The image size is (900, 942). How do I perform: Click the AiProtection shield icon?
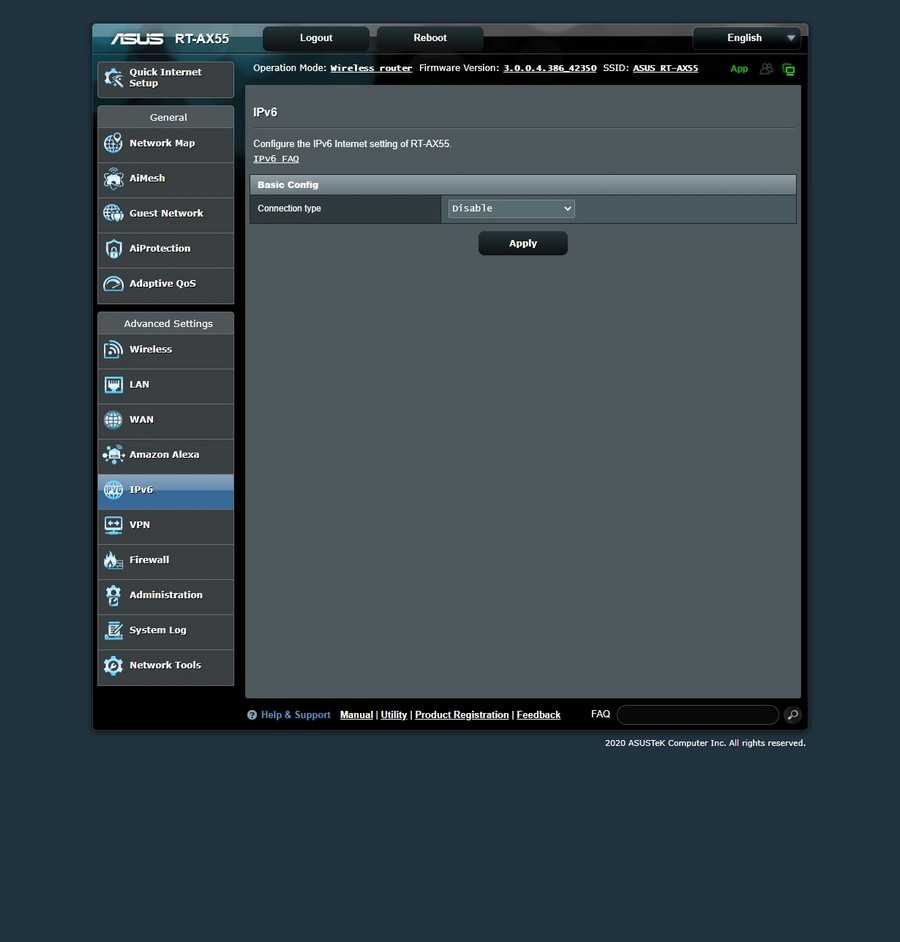coord(113,249)
